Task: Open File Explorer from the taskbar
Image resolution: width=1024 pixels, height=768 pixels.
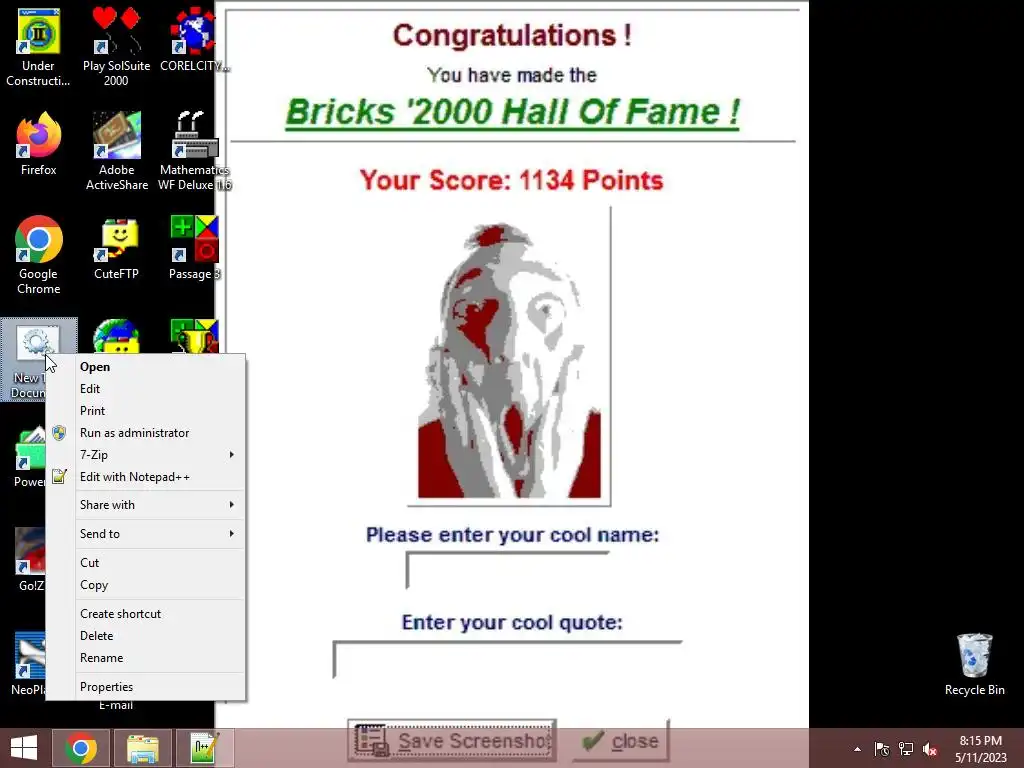Action: pos(142,748)
